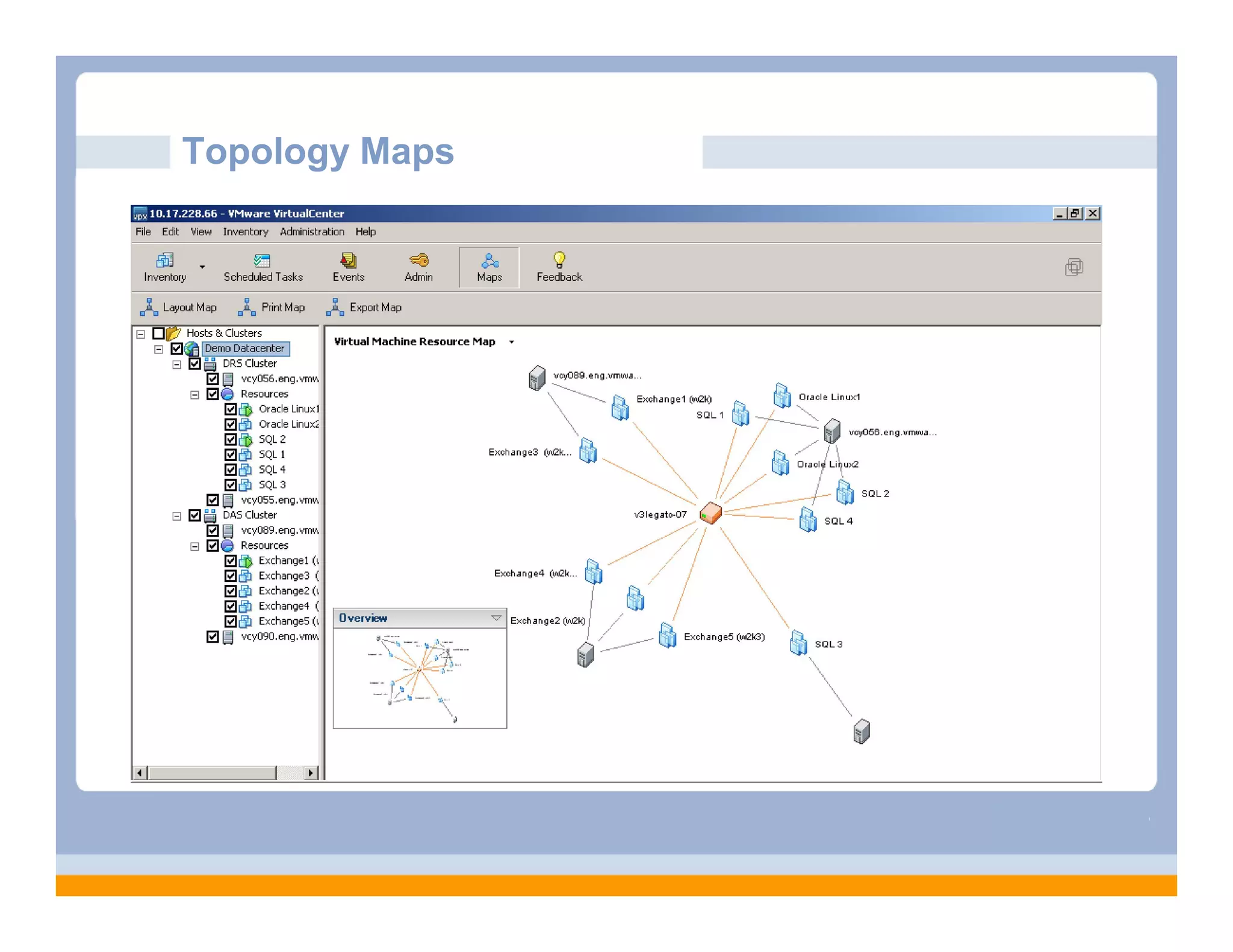Click the v3legato-07 datastore node icon
The height and width of the screenshot is (952, 1233).
pyautogui.click(x=710, y=513)
